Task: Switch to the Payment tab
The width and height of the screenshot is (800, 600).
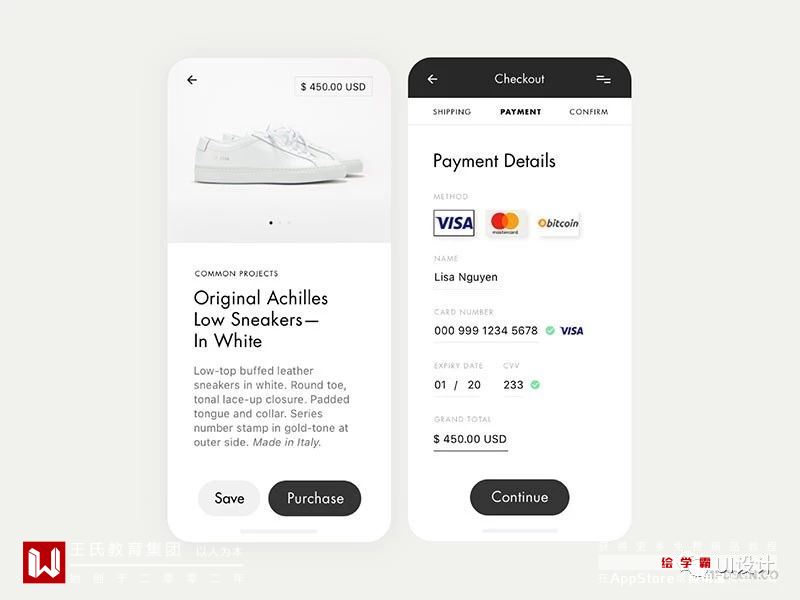Action: pos(520,112)
